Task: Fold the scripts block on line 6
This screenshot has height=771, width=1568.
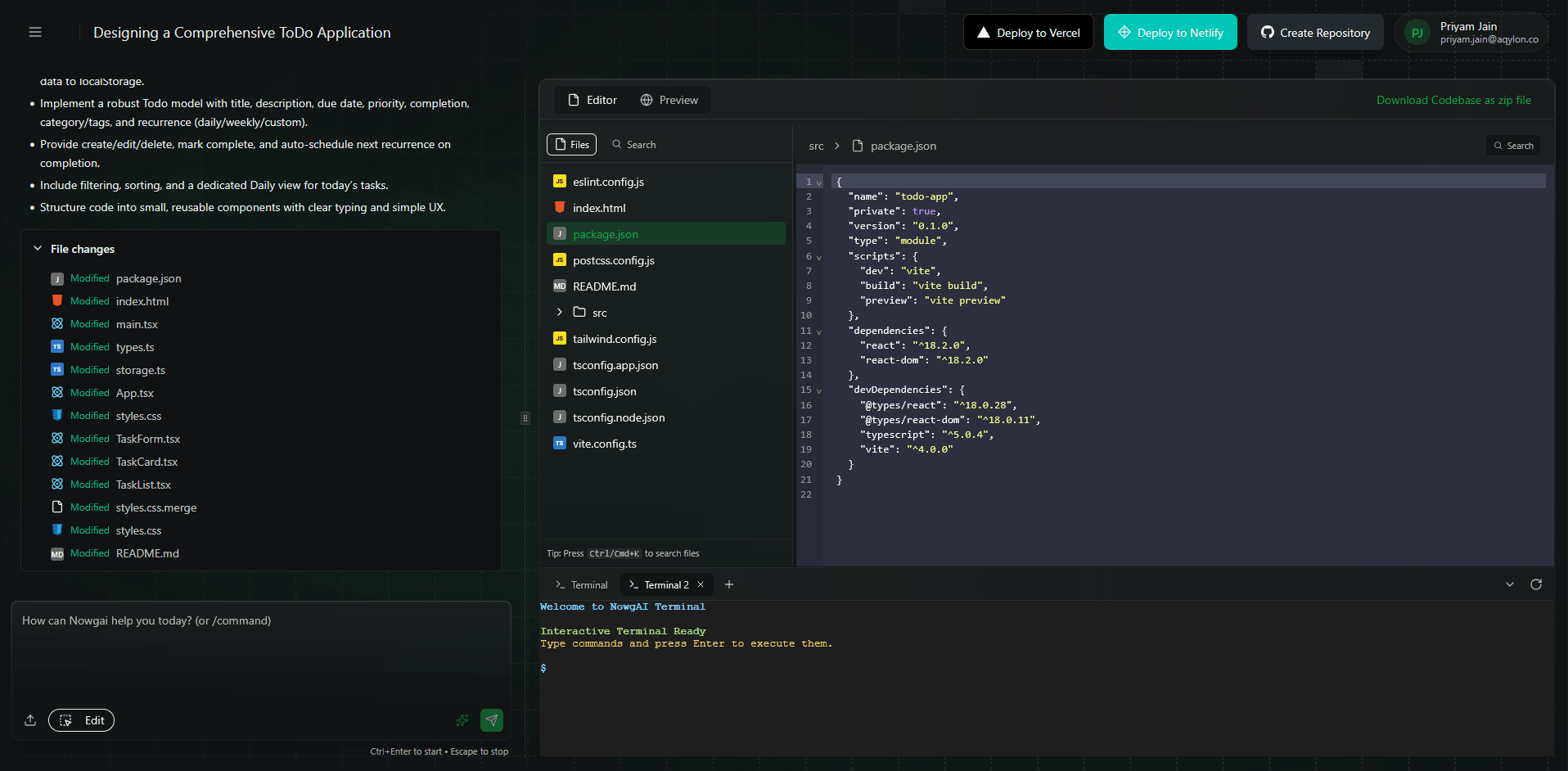Action: 819,256
